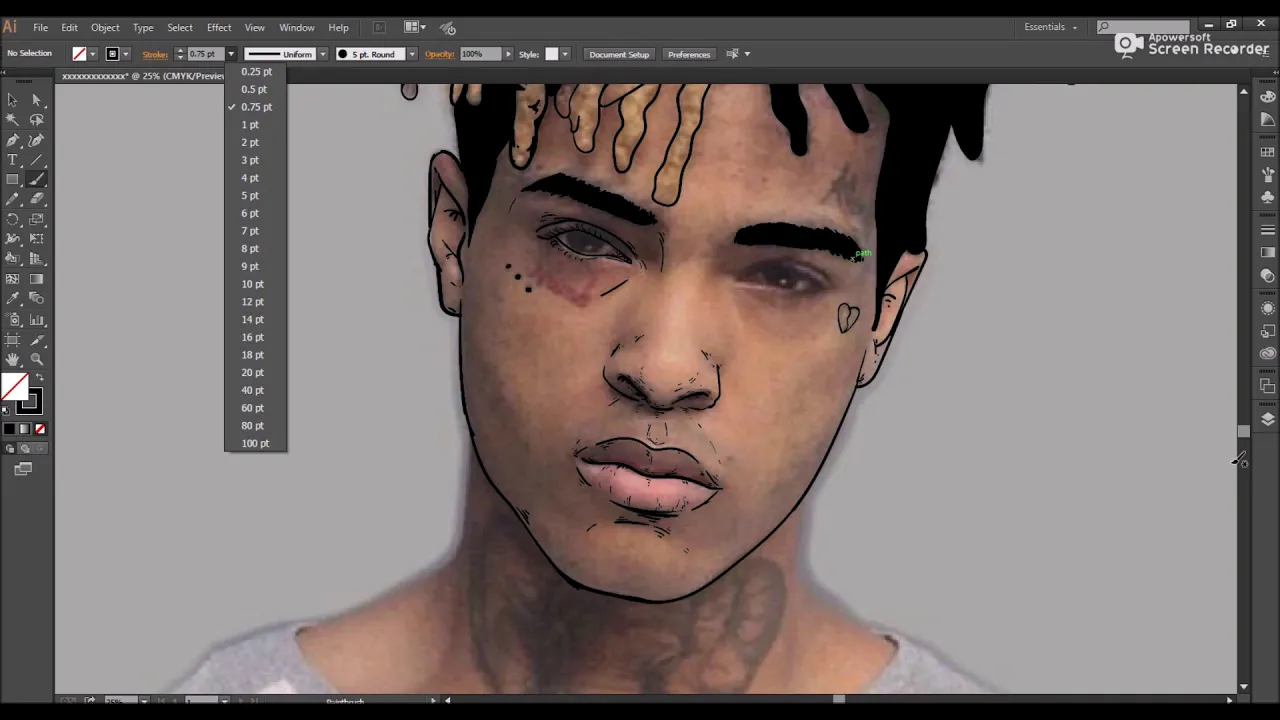Click the Preferences button
Image resolution: width=1280 pixels, height=720 pixels.
(689, 54)
